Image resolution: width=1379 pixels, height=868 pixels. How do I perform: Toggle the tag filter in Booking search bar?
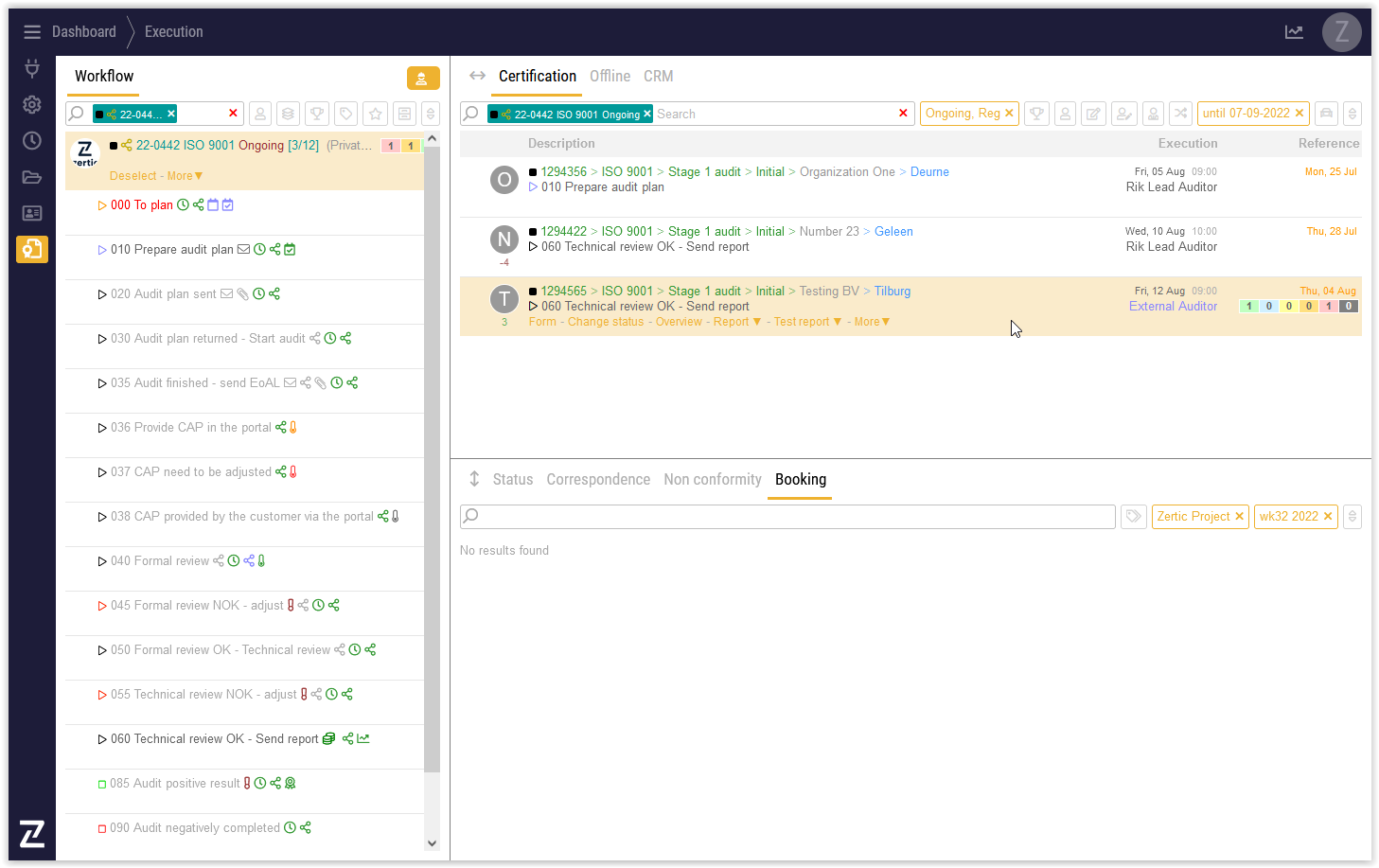(x=1133, y=517)
